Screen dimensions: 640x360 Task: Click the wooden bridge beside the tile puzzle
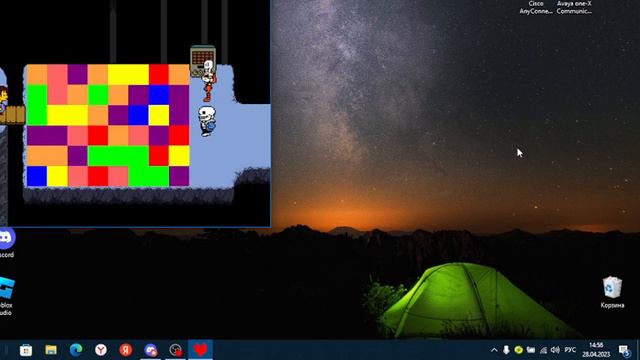[x=12, y=115]
